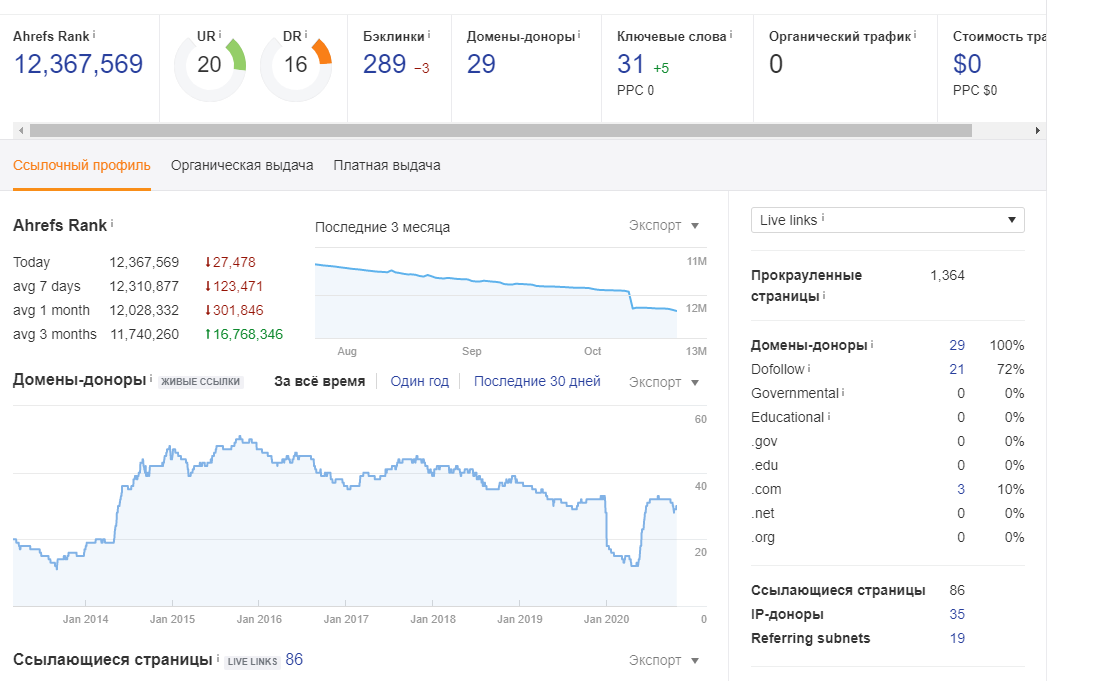This screenshot has height=681, width=1098.
Task: Open the 289 backlinks count link
Action: (x=384, y=65)
